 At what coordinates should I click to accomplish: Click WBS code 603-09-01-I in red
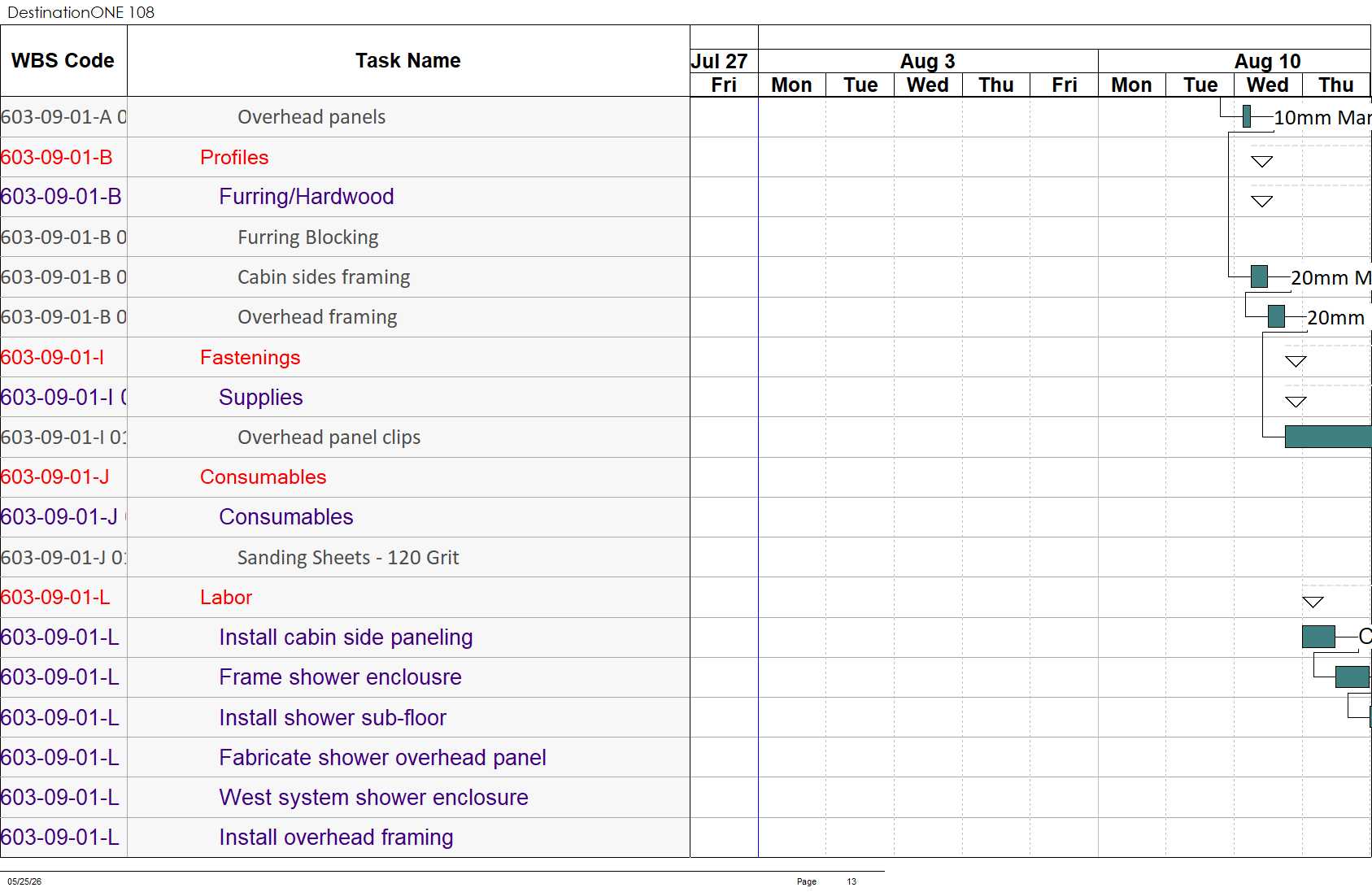53,357
